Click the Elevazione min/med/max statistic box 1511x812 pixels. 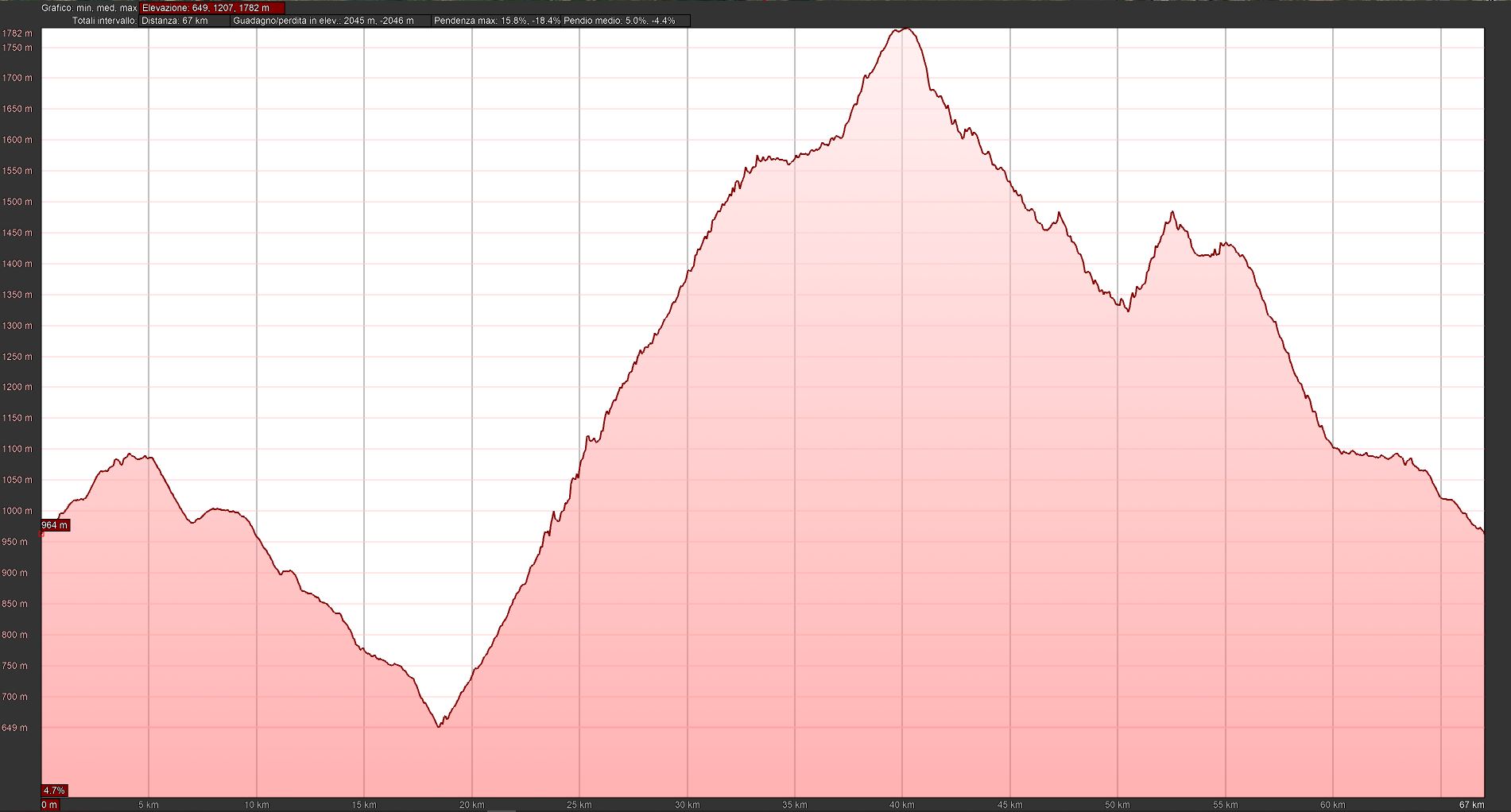pos(211,8)
